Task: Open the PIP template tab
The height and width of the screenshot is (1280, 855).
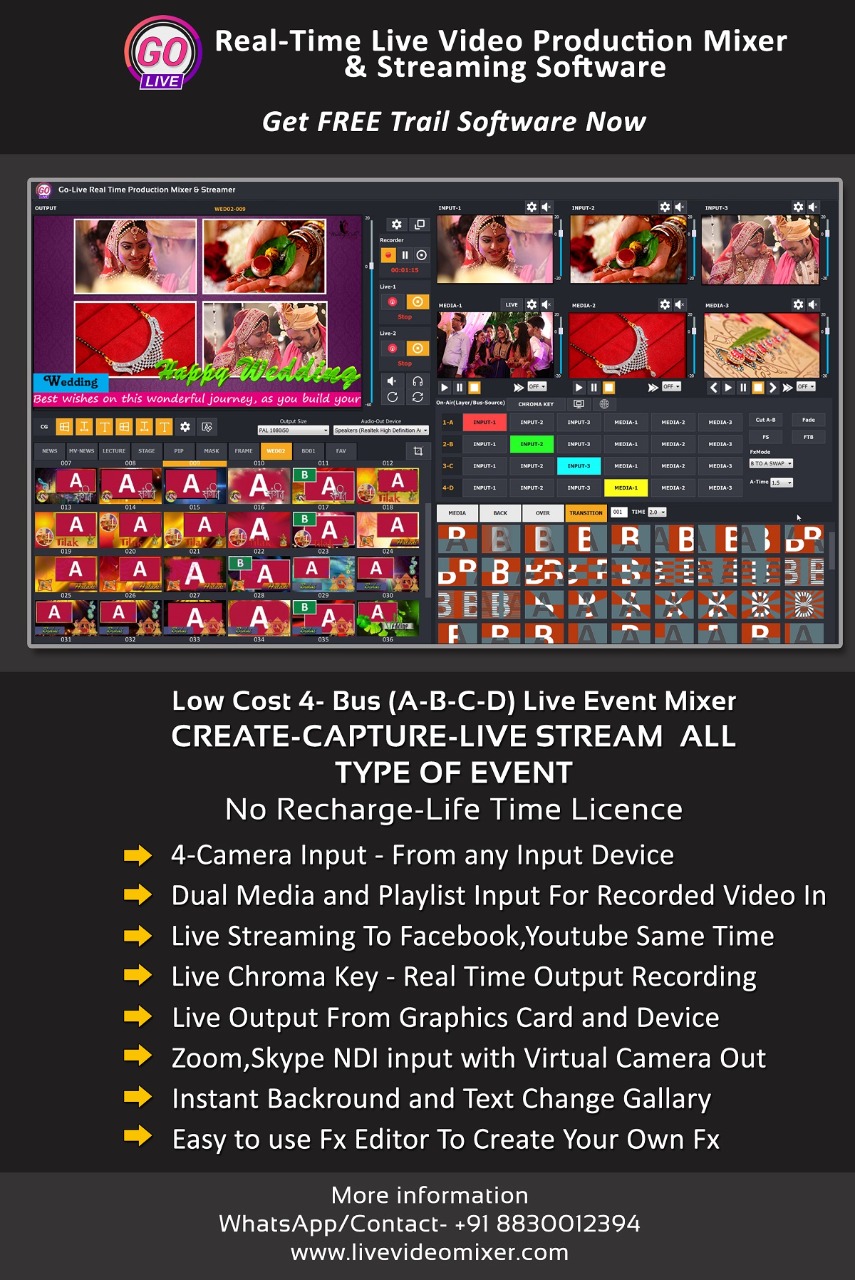Action: (x=179, y=451)
